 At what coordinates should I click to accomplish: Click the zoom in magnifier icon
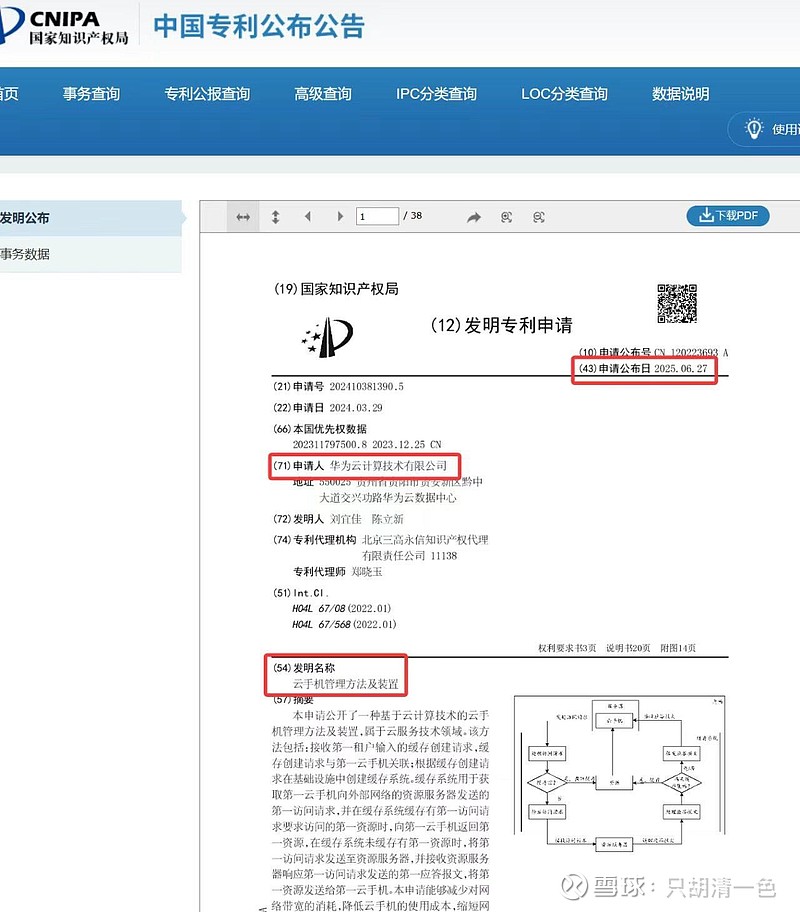click(506, 217)
